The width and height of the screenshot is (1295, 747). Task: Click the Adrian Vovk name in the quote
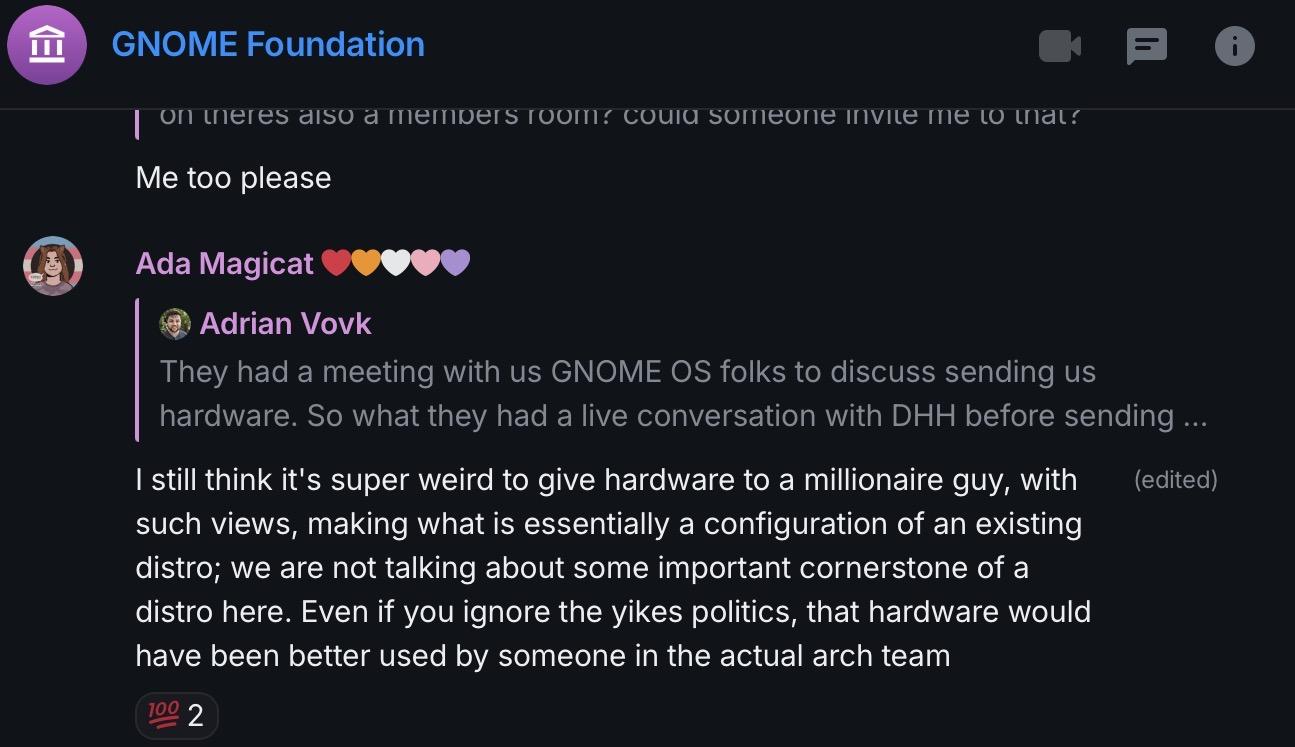click(285, 324)
